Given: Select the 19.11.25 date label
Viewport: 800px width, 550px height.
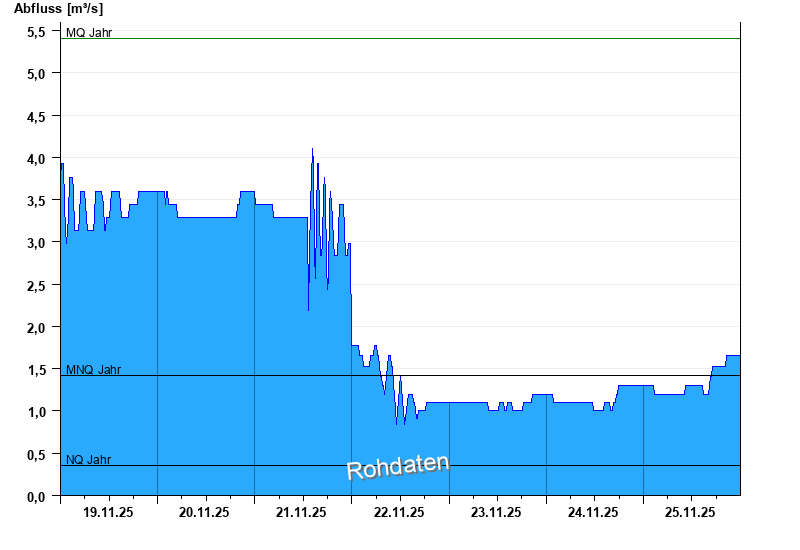Looking at the screenshot, I should point(108,512).
